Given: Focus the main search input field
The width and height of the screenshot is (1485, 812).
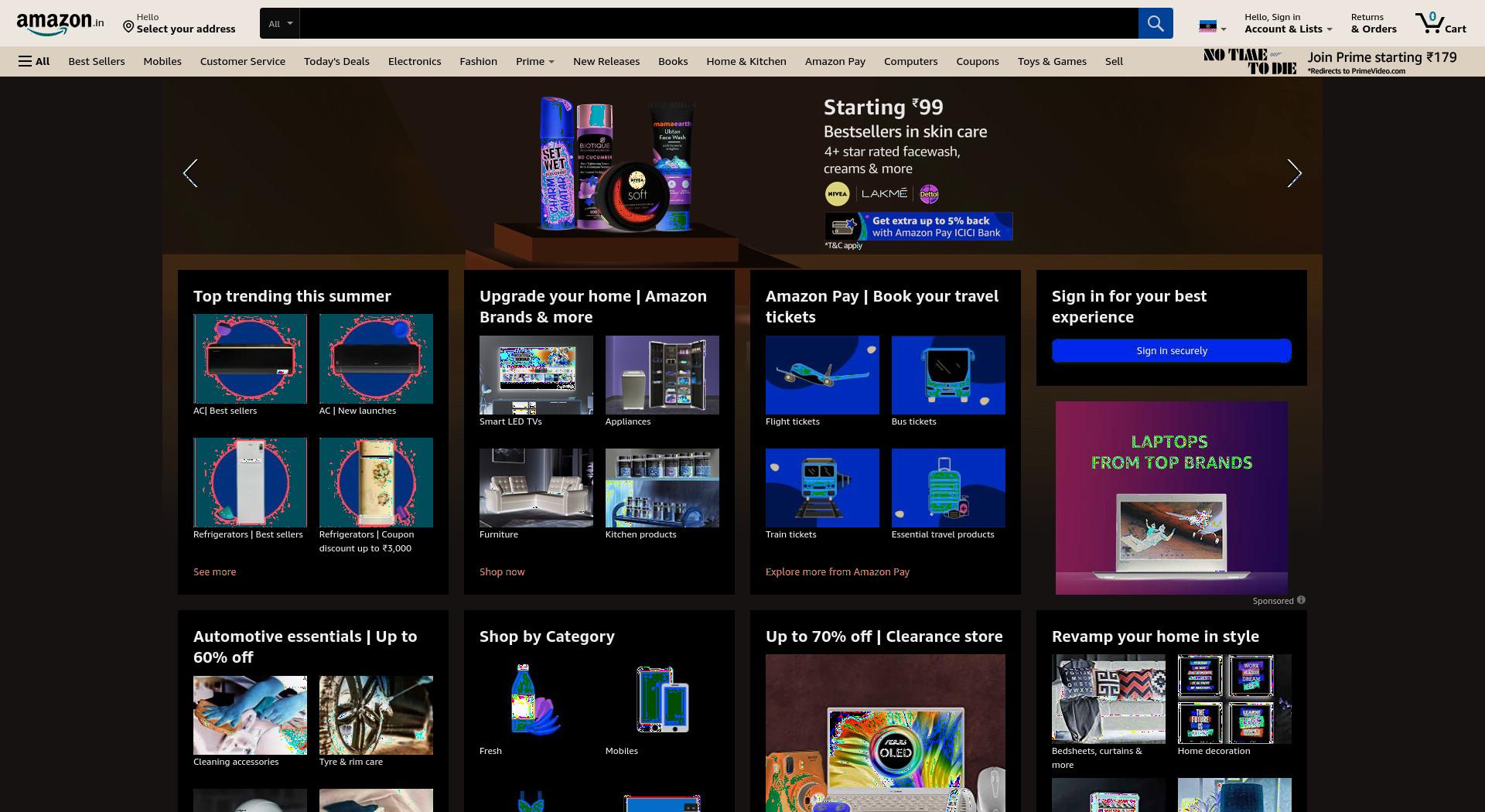Looking at the screenshot, I should point(719,23).
